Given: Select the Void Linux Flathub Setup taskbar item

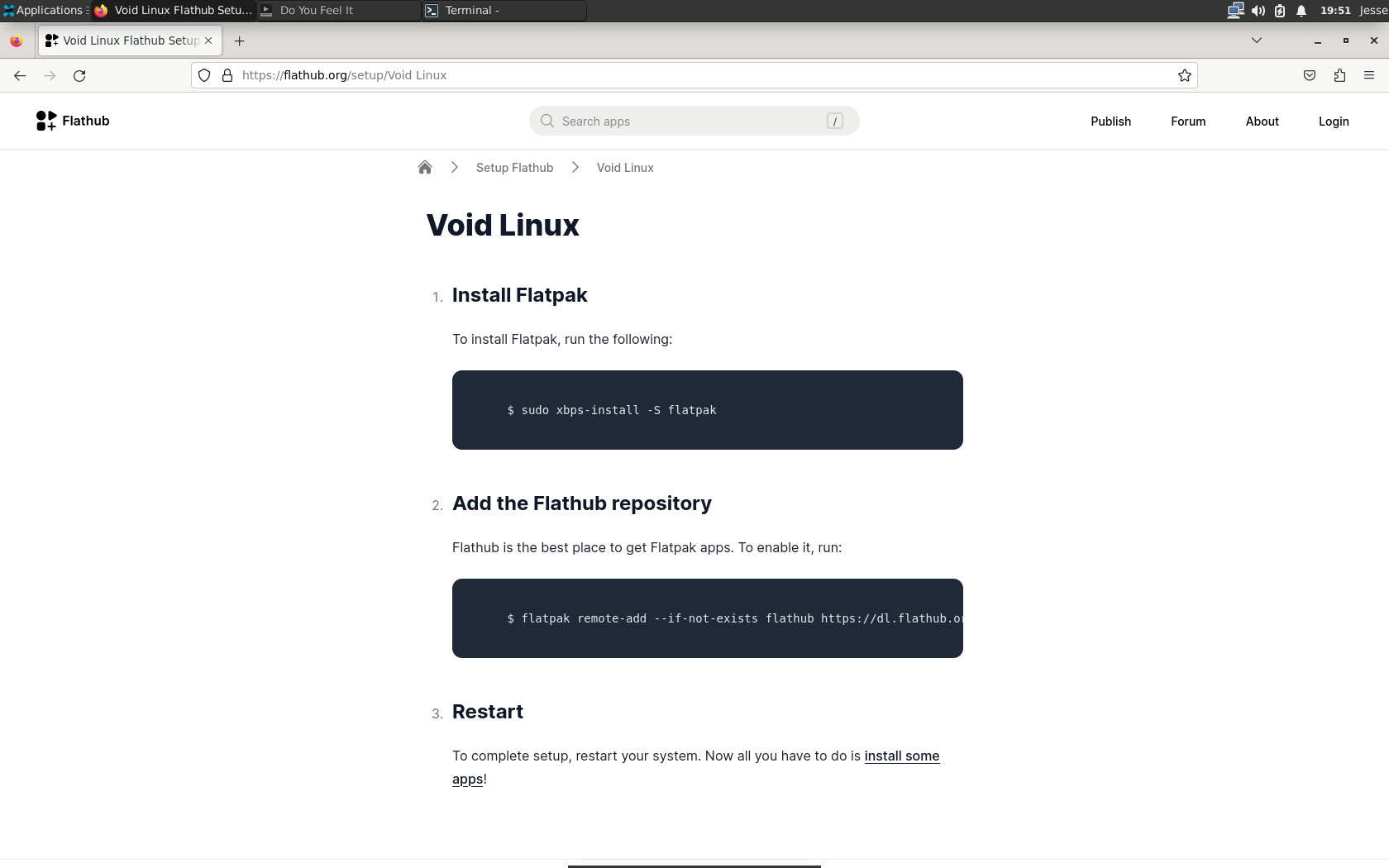Looking at the screenshot, I should (x=174, y=11).
